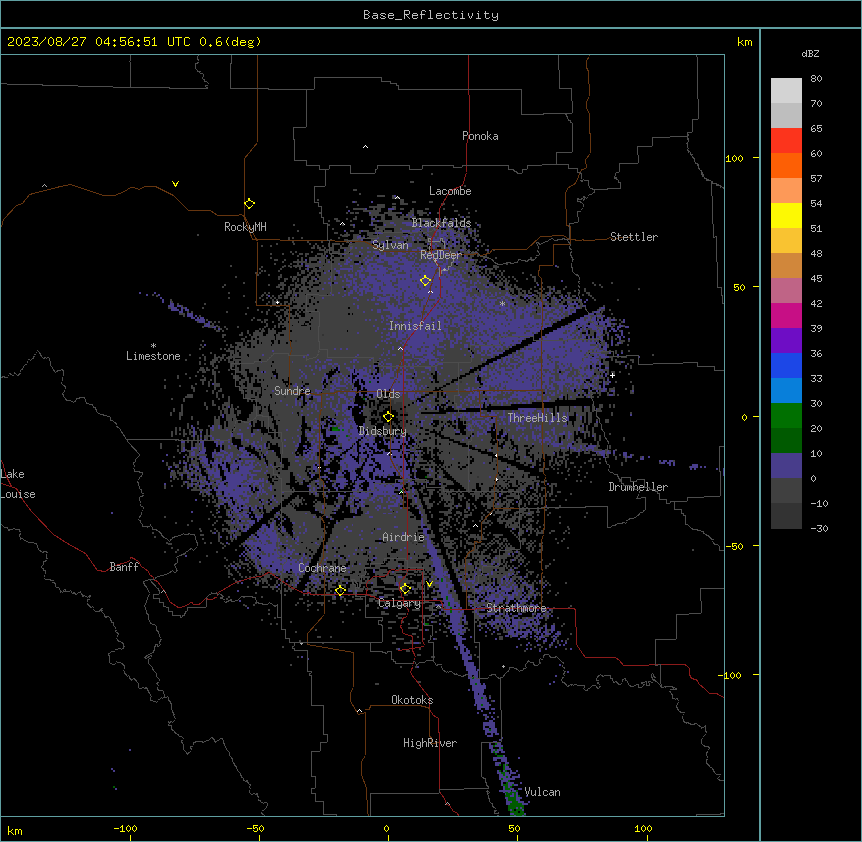Click the ThreeHills label
This screenshot has height=842, width=862.
[538, 418]
